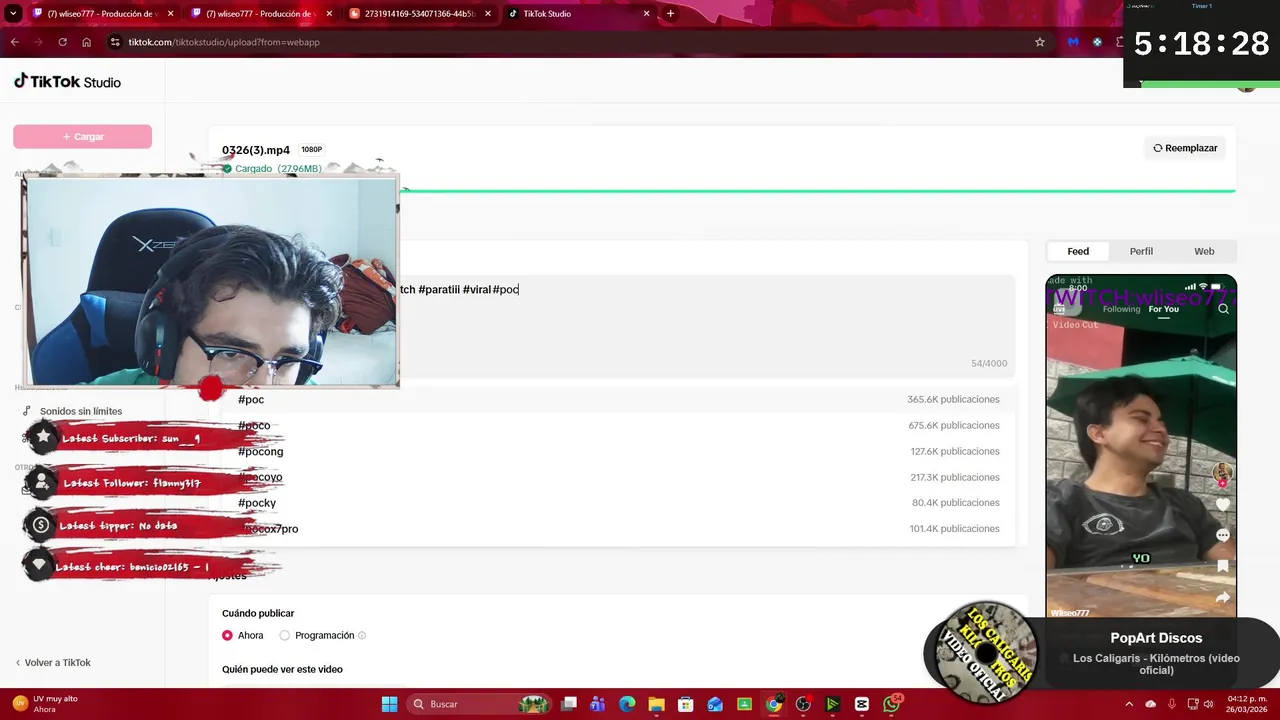Click the Cargar upload button
This screenshot has height=720, width=1280.
[82, 137]
